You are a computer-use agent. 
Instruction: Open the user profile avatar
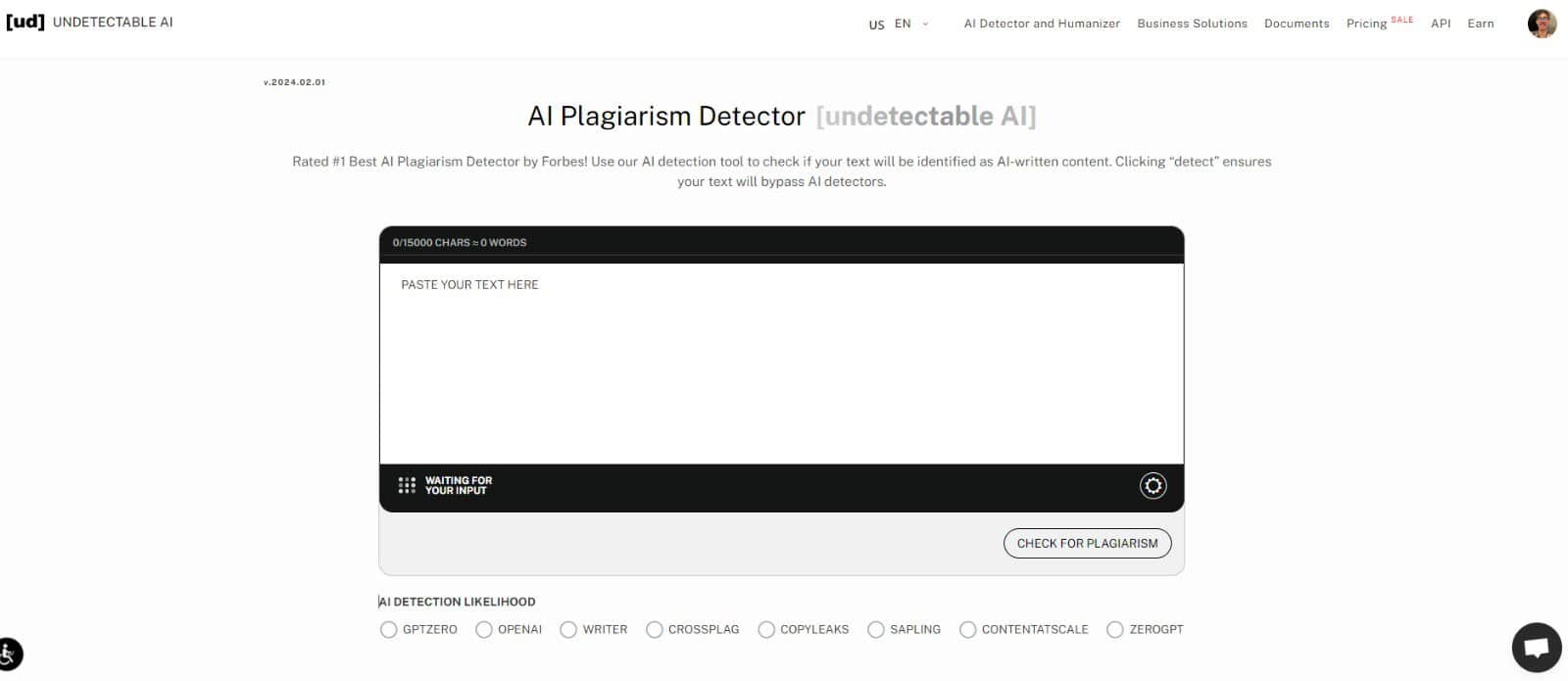[1542, 24]
